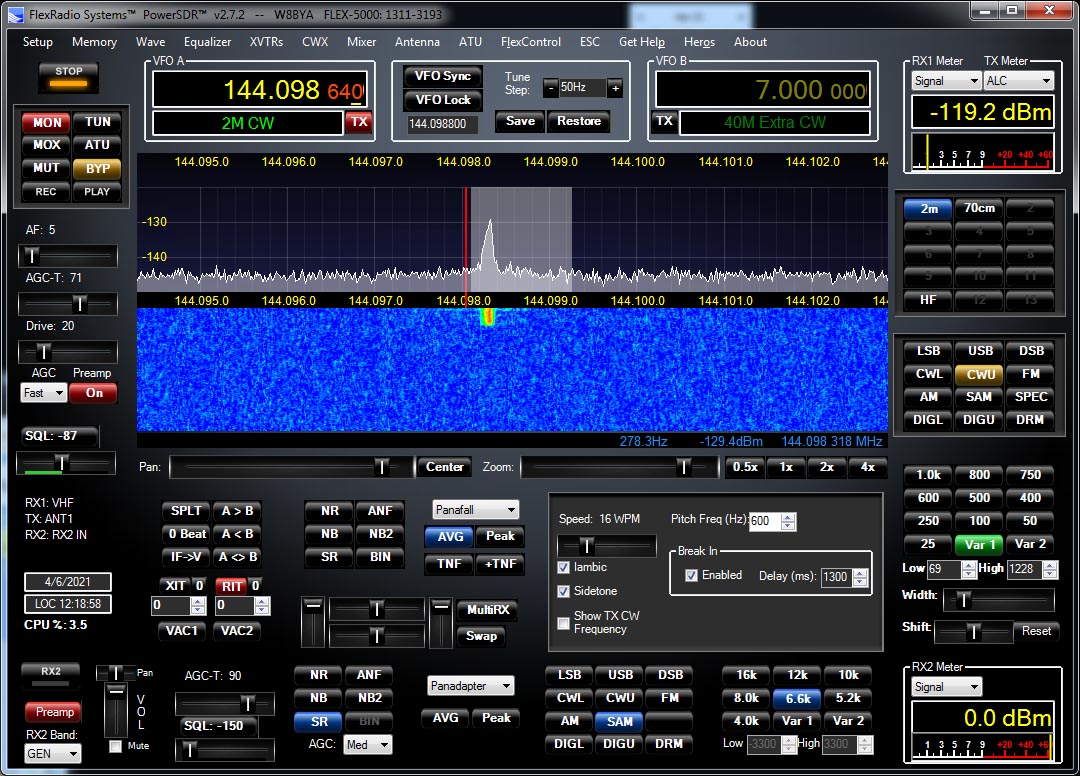Click the 0 Beat button

point(186,534)
